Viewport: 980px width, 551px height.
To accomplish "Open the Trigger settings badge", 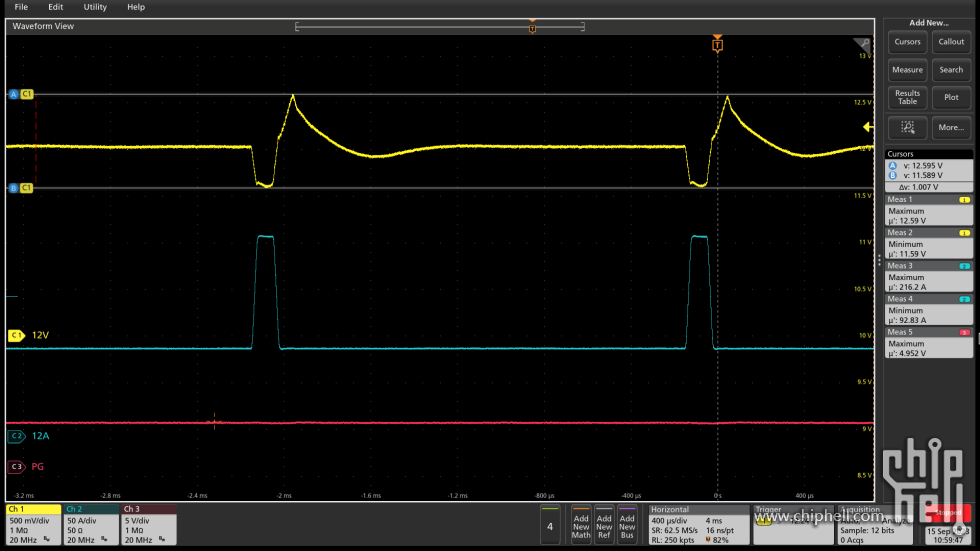I will tap(794, 525).
